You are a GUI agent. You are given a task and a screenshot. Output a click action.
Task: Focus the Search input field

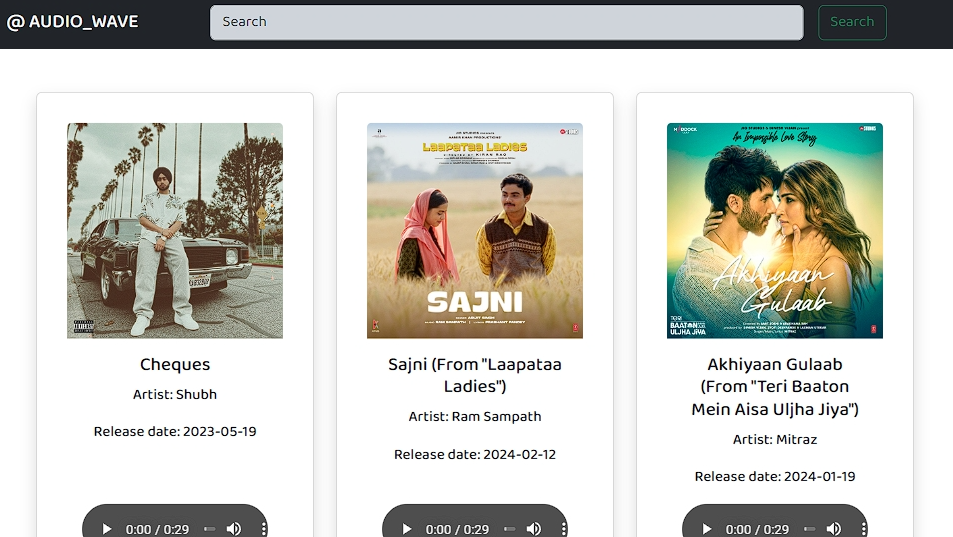pyautogui.click(x=506, y=22)
